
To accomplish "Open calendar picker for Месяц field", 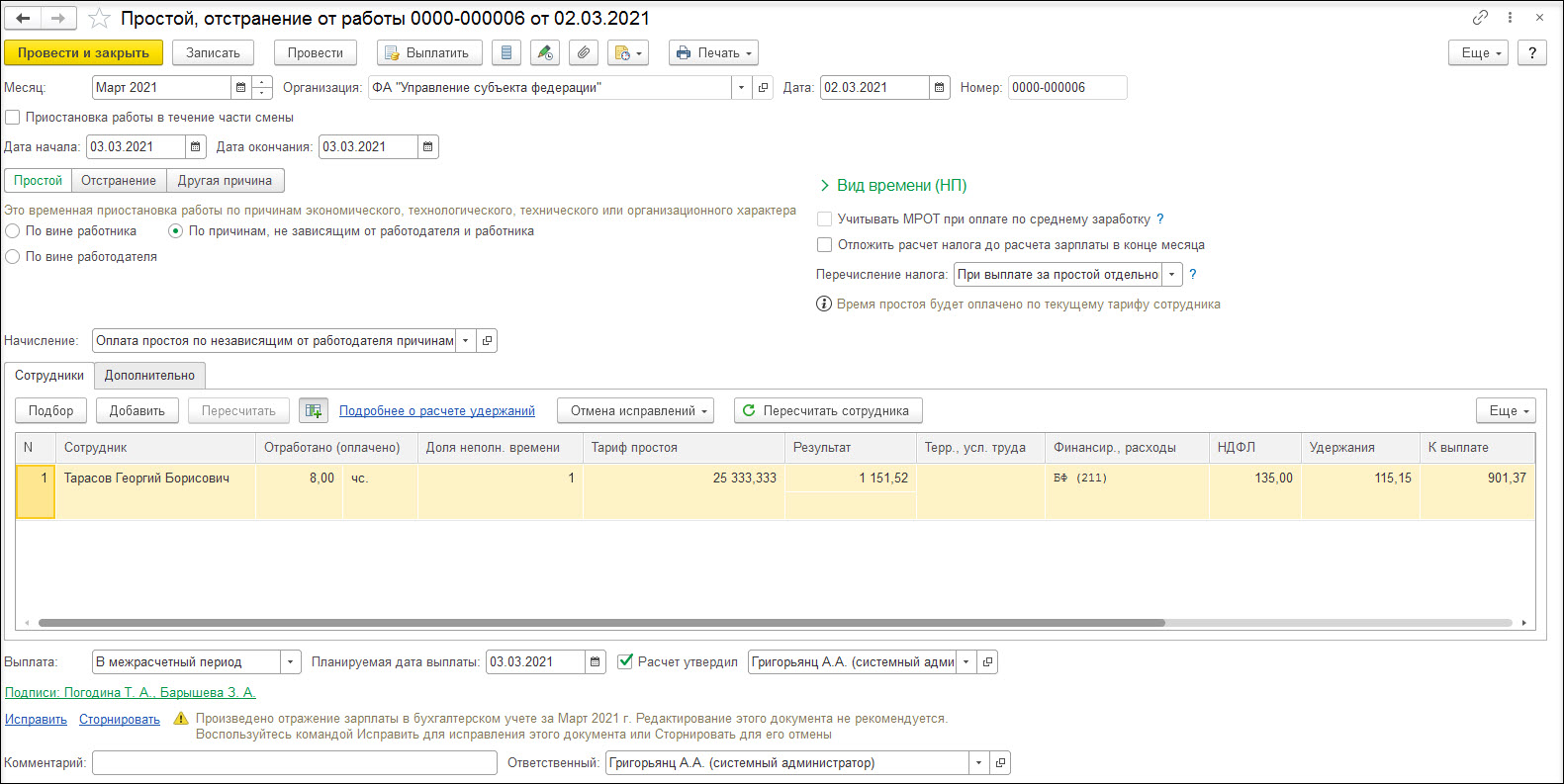I will (x=240, y=88).
